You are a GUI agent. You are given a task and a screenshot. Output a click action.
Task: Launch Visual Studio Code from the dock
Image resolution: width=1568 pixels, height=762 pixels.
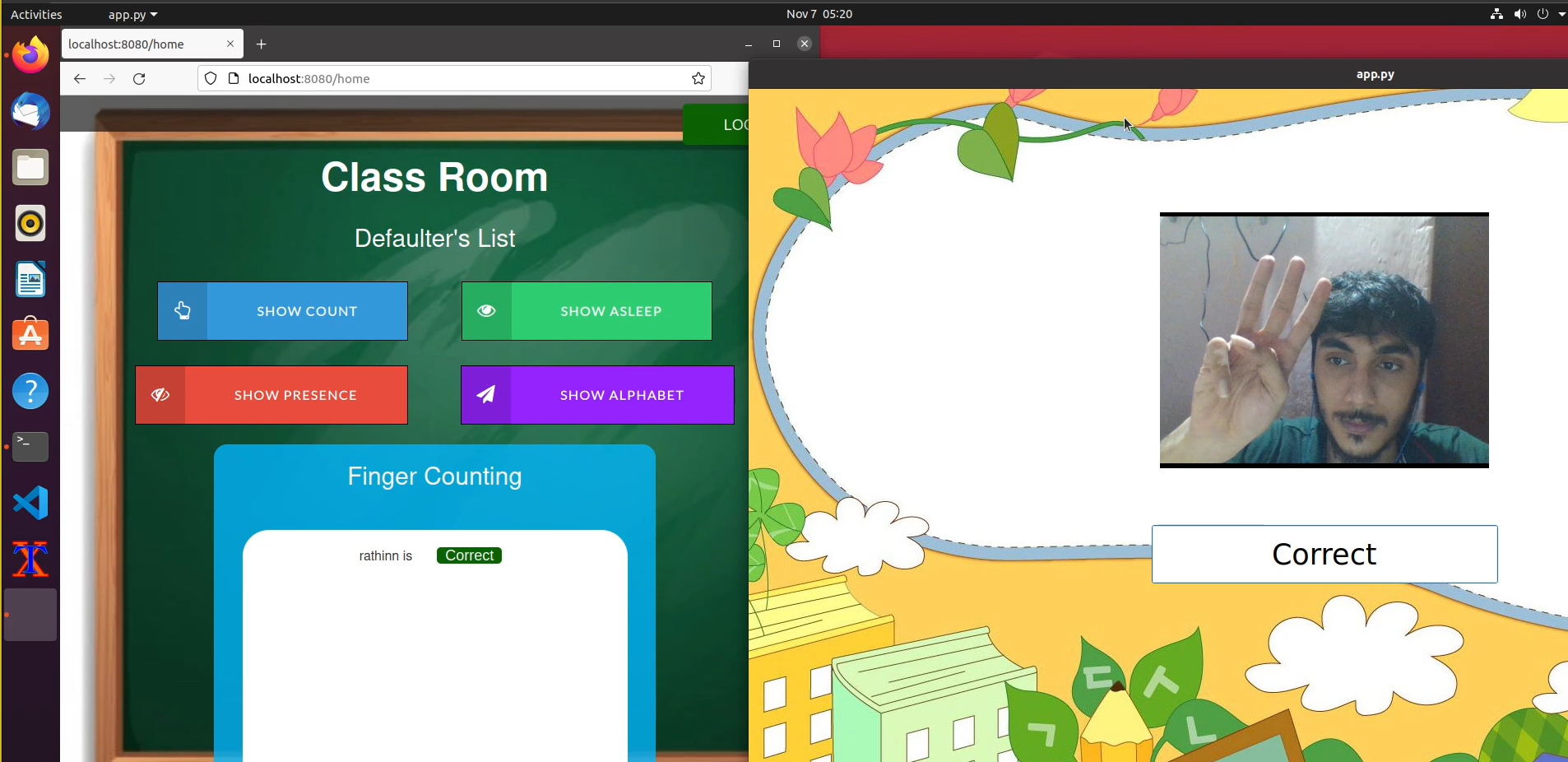(x=30, y=503)
